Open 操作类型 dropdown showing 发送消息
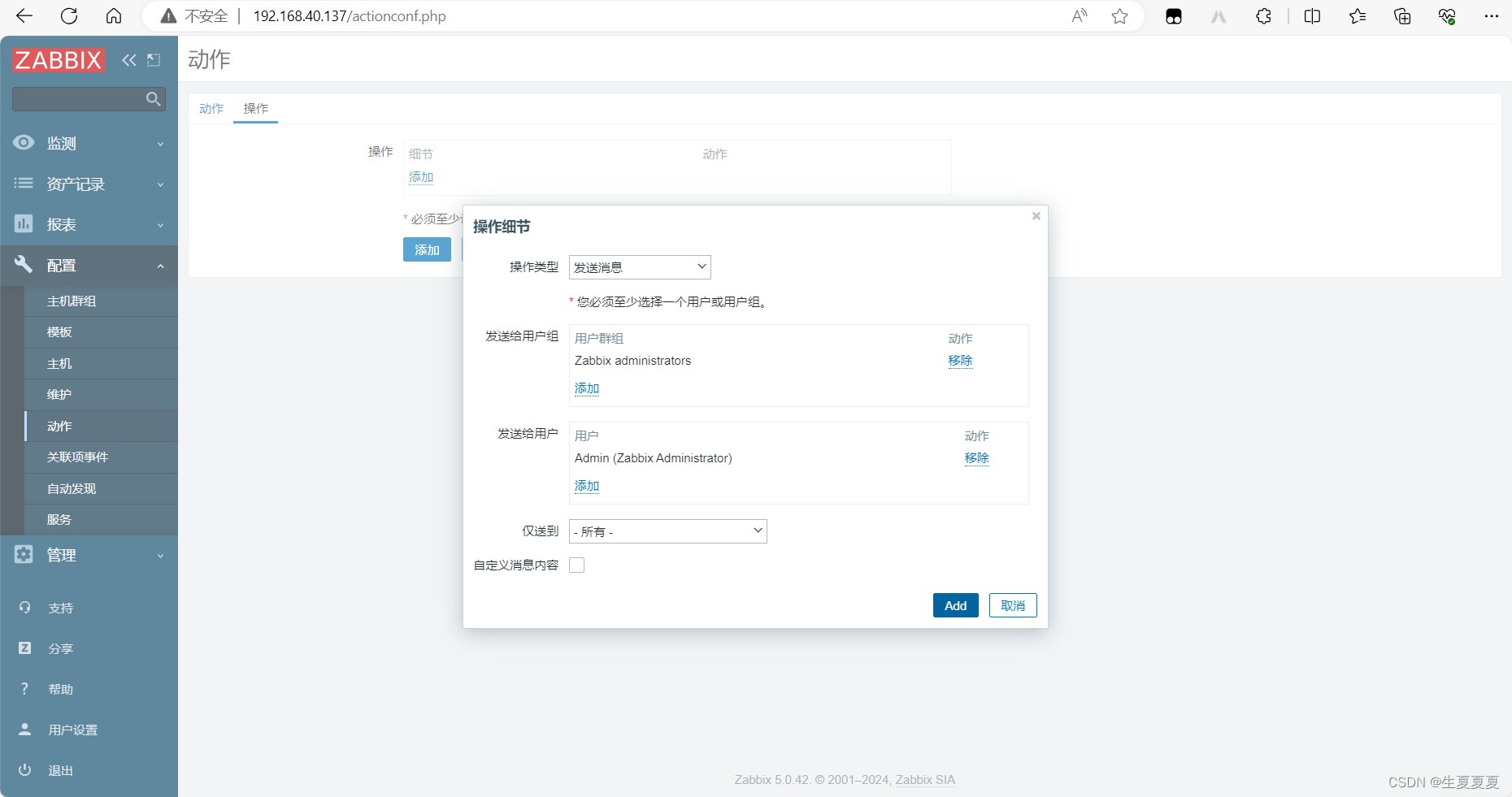Viewport: 1512px width, 797px height. tap(640, 267)
